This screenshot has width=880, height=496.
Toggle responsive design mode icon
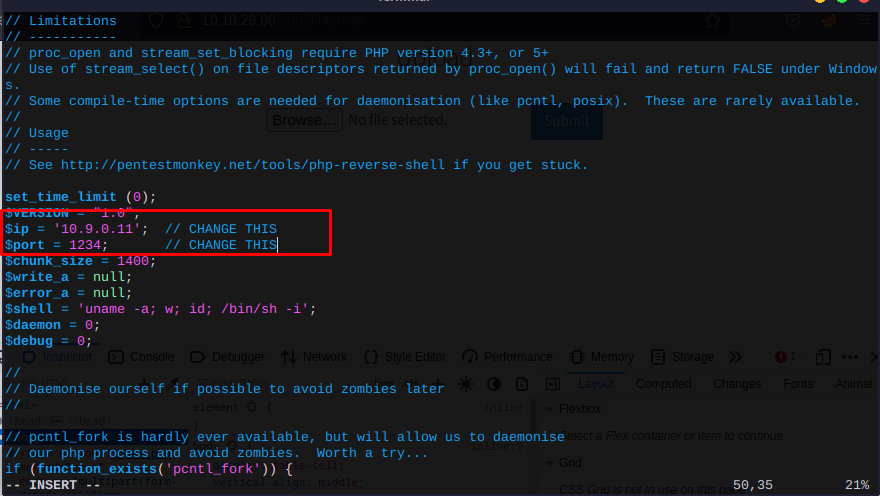coord(823,357)
